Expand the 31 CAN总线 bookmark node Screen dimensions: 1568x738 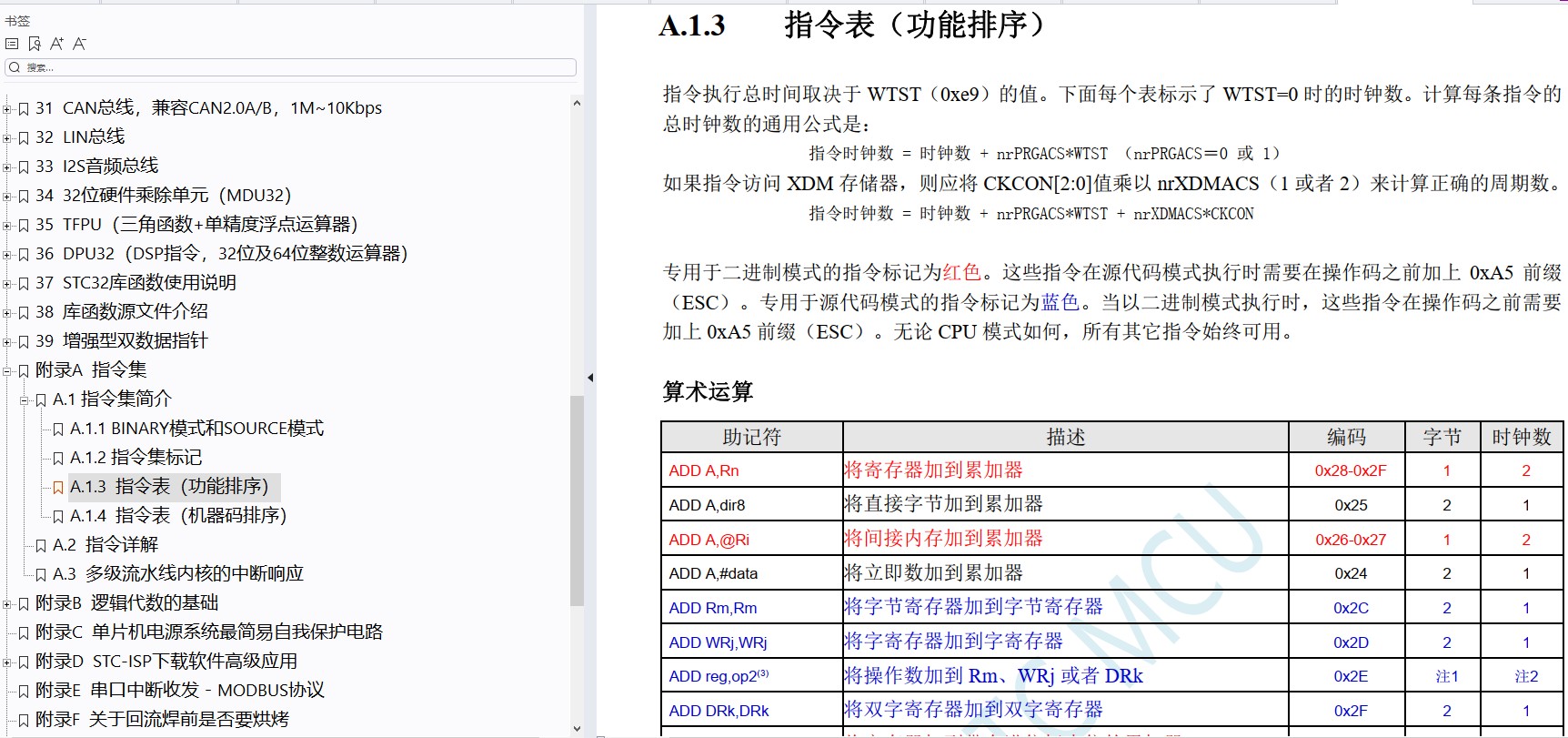pyautogui.click(x=7, y=109)
